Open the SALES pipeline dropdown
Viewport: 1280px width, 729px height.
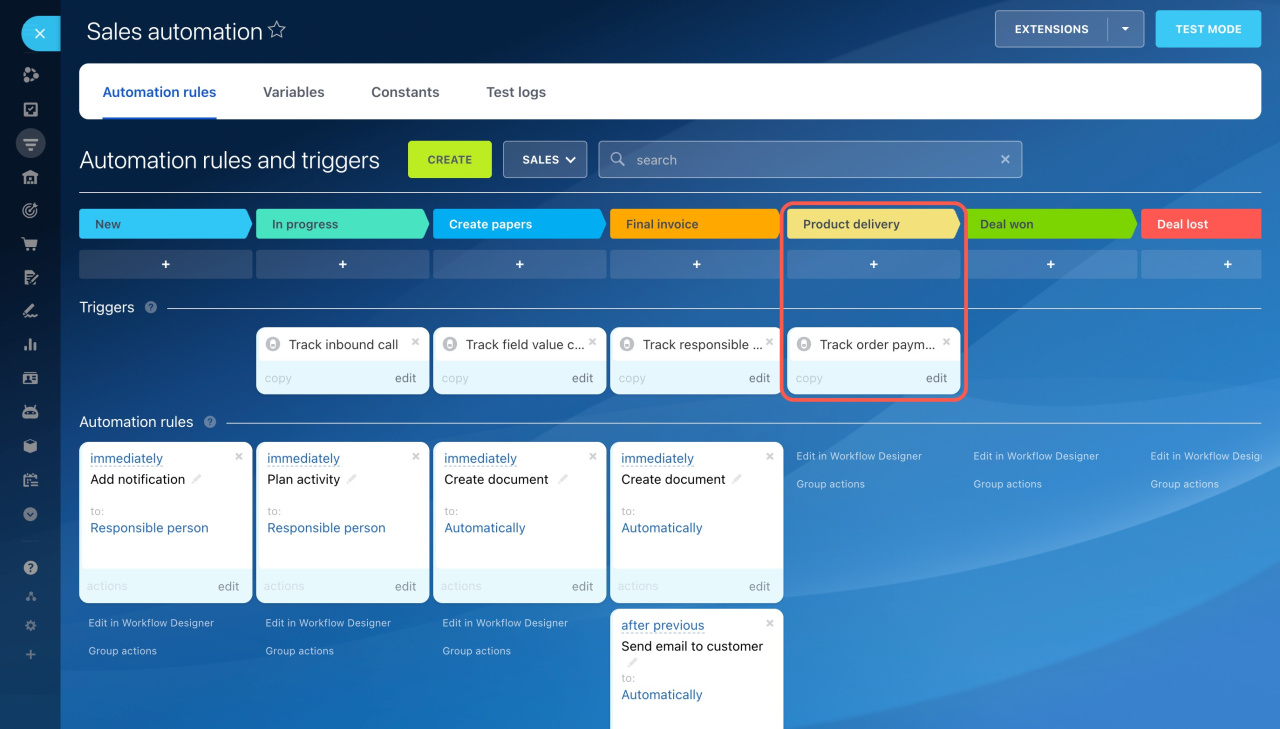tap(545, 160)
